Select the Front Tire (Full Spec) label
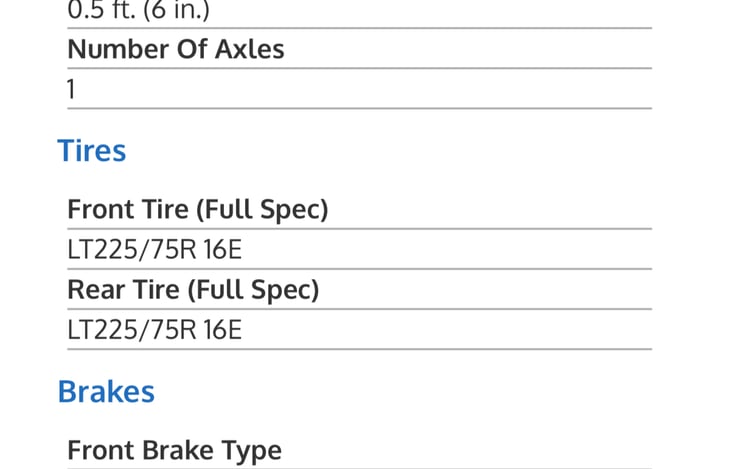Screen dimensions: 731x469 click(x=197, y=210)
